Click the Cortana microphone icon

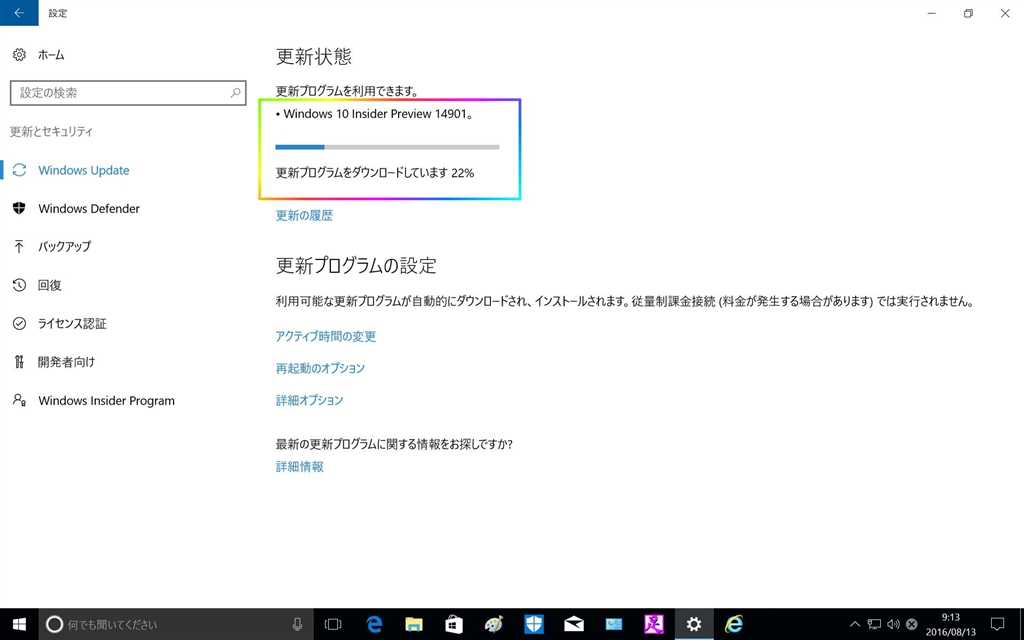click(297, 624)
